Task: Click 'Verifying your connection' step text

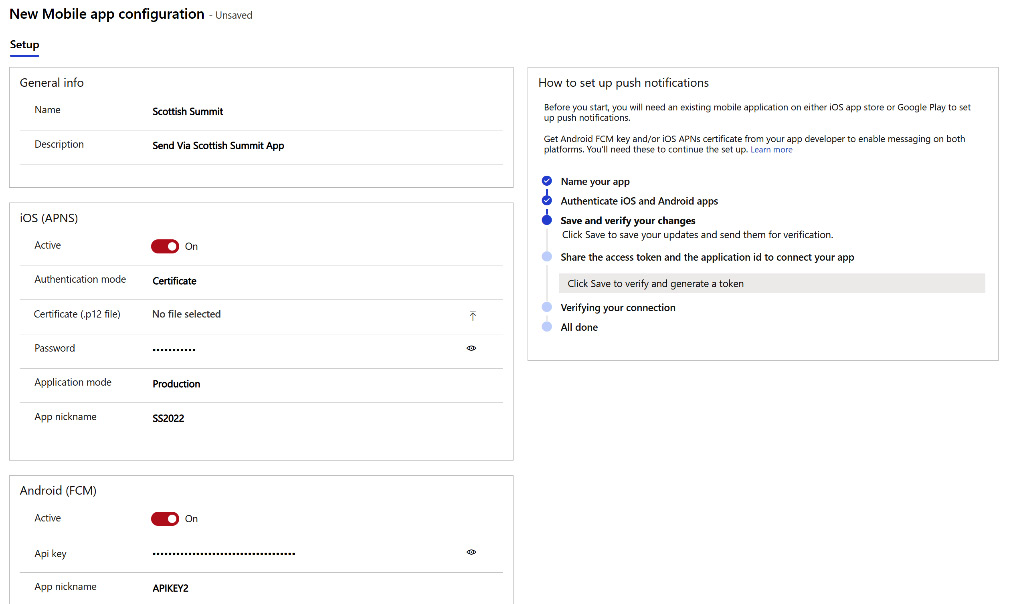Action: (618, 307)
